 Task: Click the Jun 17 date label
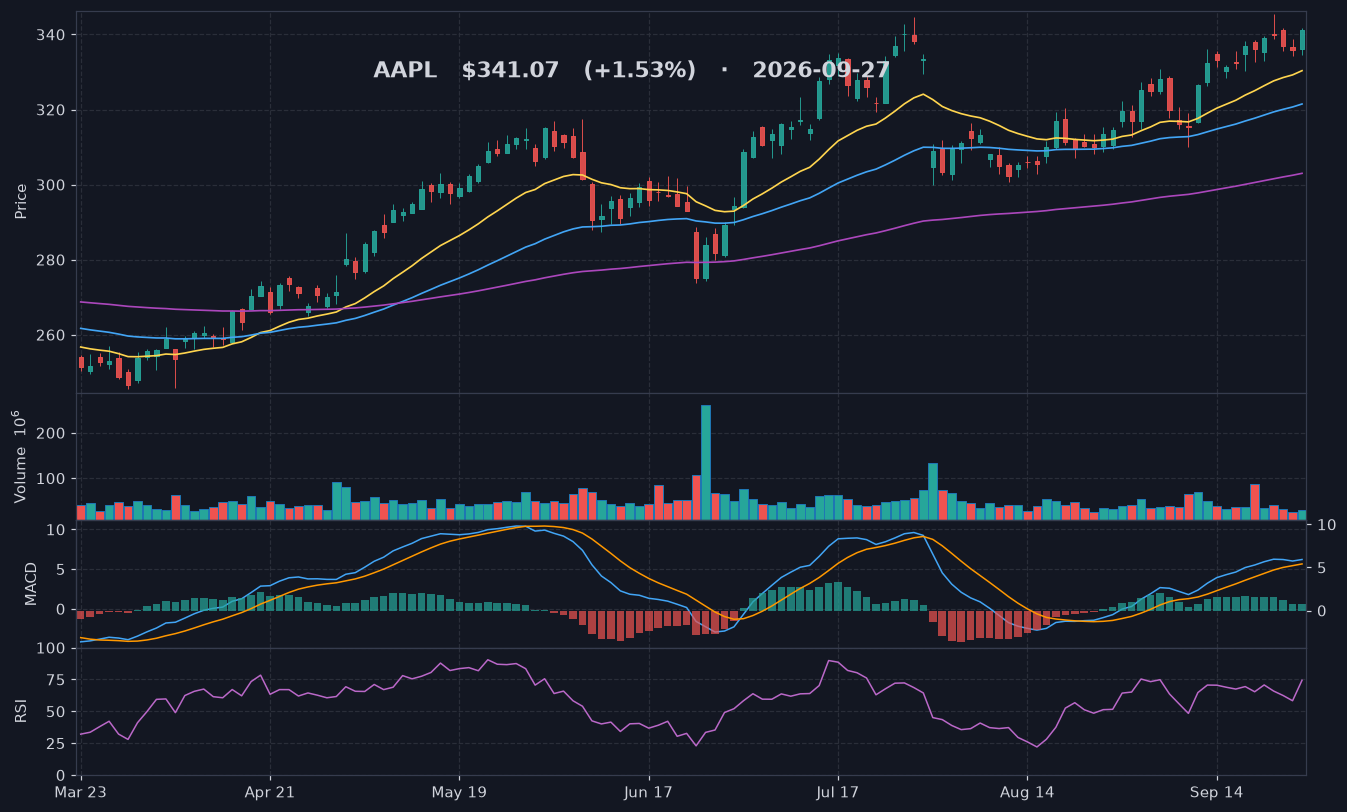pyautogui.click(x=648, y=791)
